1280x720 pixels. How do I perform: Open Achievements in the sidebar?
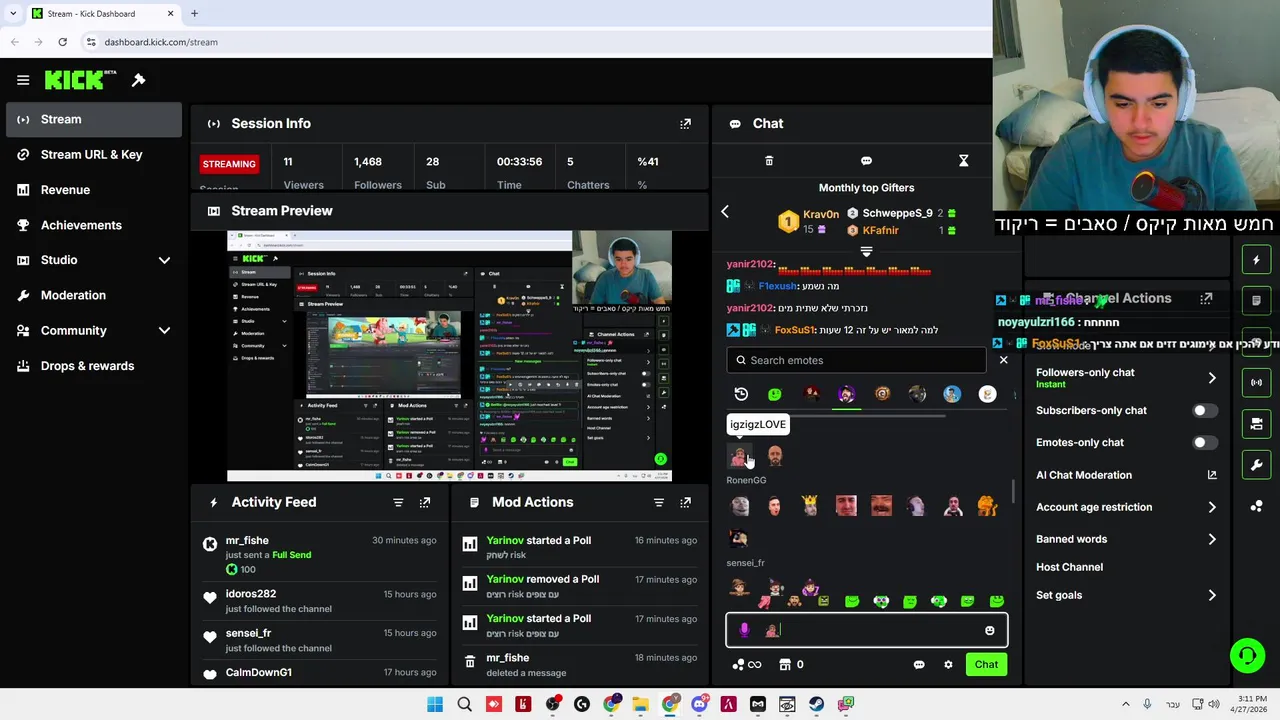(95, 225)
